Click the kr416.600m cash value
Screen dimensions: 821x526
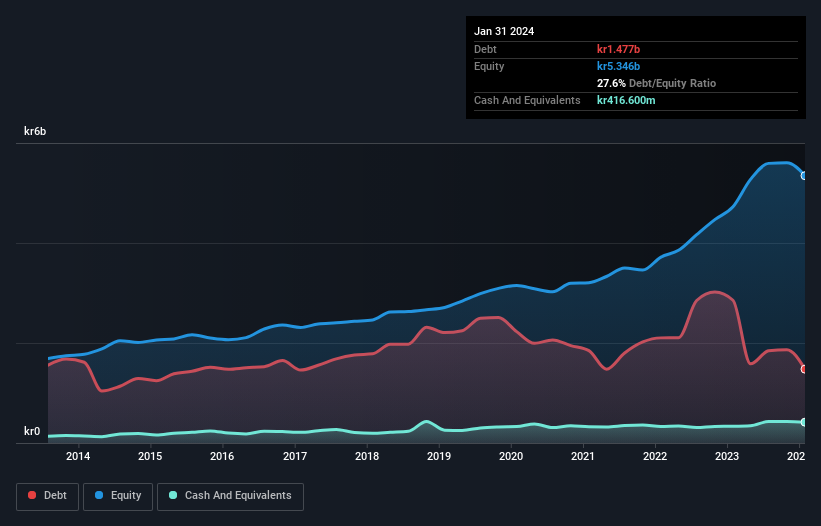tap(626, 100)
